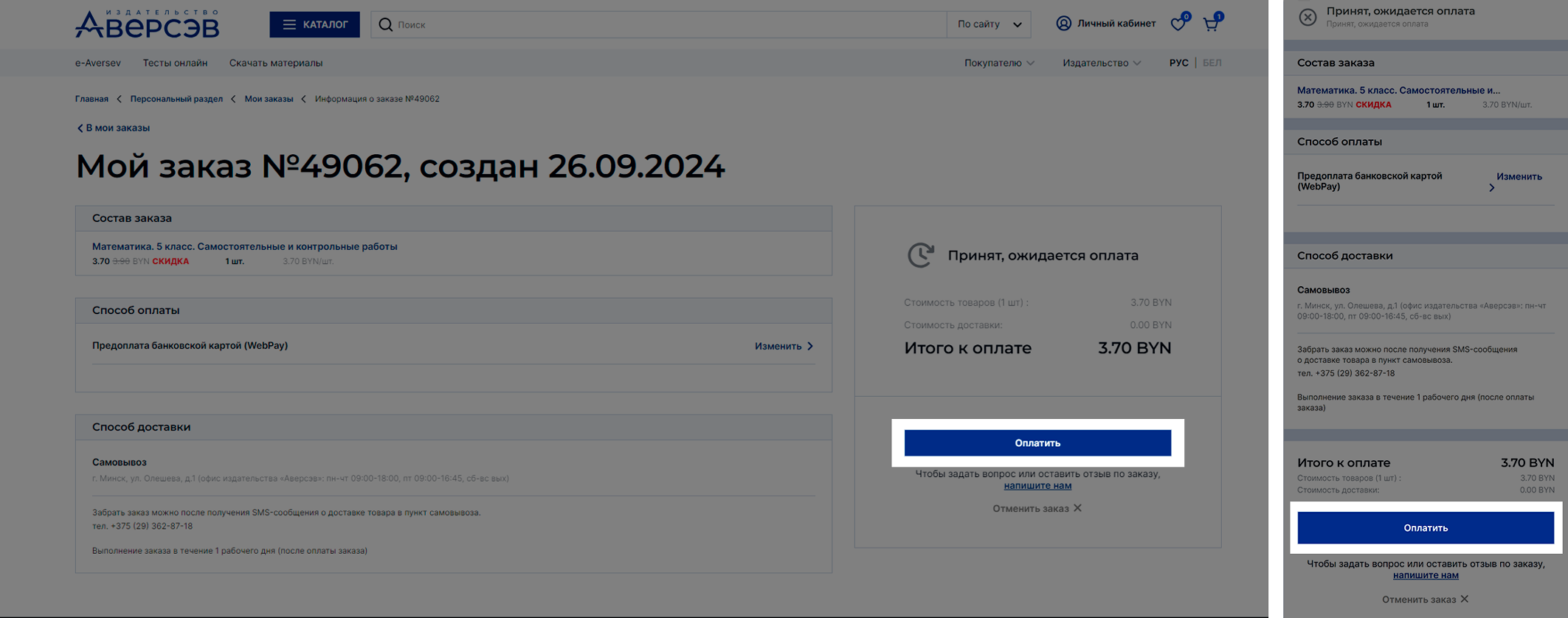The height and width of the screenshot is (618, 1568).
Task: Open Мои заказы breadcrumb link
Action: [269, 99]
